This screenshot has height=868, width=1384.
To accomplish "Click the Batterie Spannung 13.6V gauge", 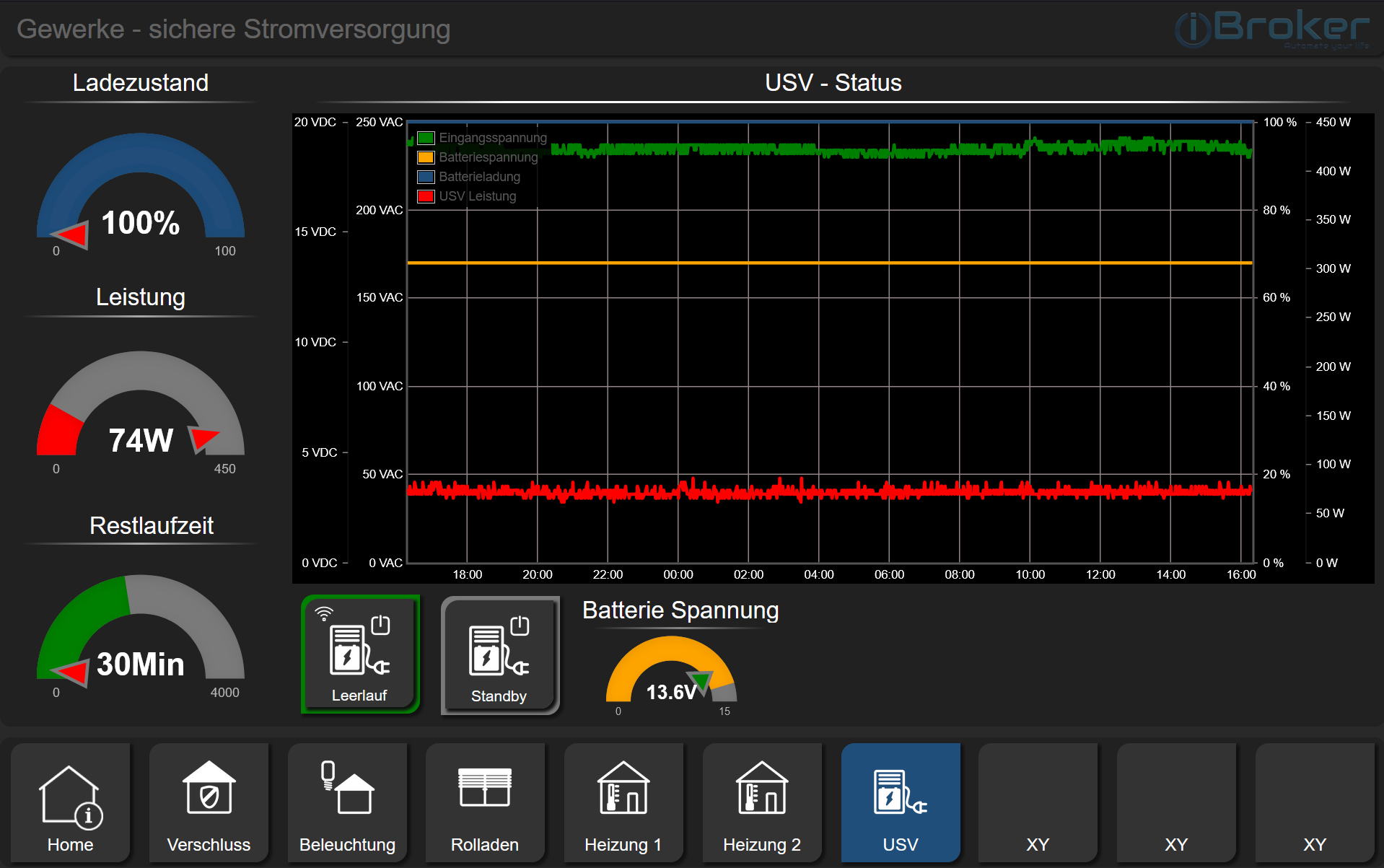I will coord(671,674).
